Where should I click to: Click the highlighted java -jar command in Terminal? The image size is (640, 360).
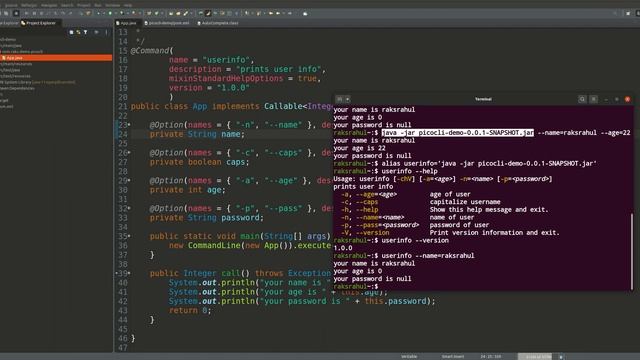point(458,133)
